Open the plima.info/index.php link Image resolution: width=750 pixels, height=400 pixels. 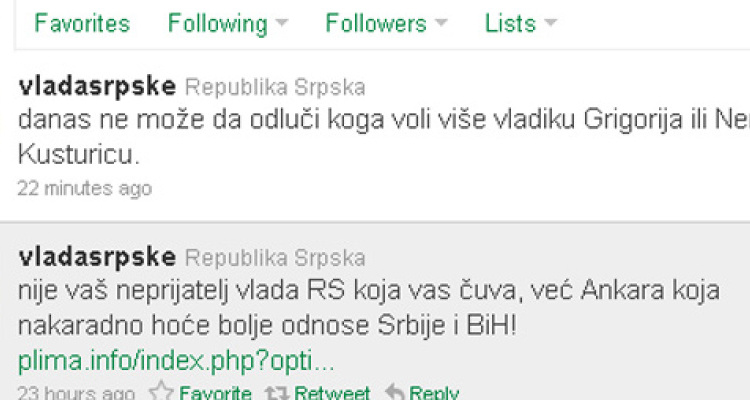176,361
